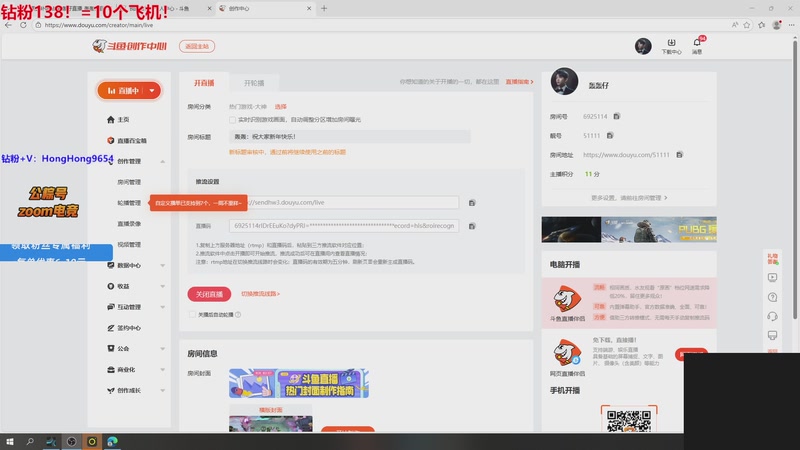
Task: Click the 返回主站 button
Action: pyautogui.click(x=197, y=46)
